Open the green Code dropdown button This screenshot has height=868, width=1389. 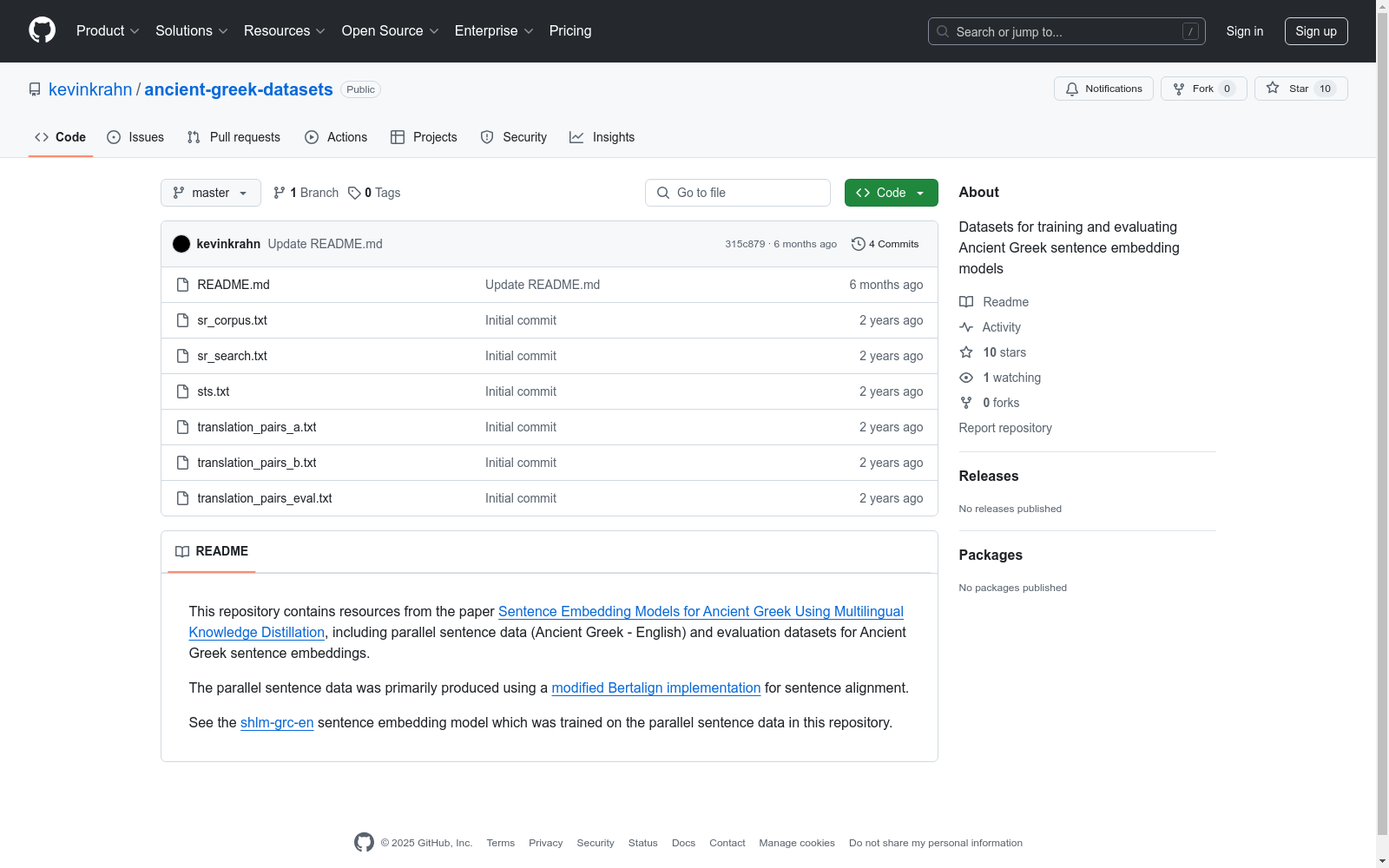coord(891,193)
